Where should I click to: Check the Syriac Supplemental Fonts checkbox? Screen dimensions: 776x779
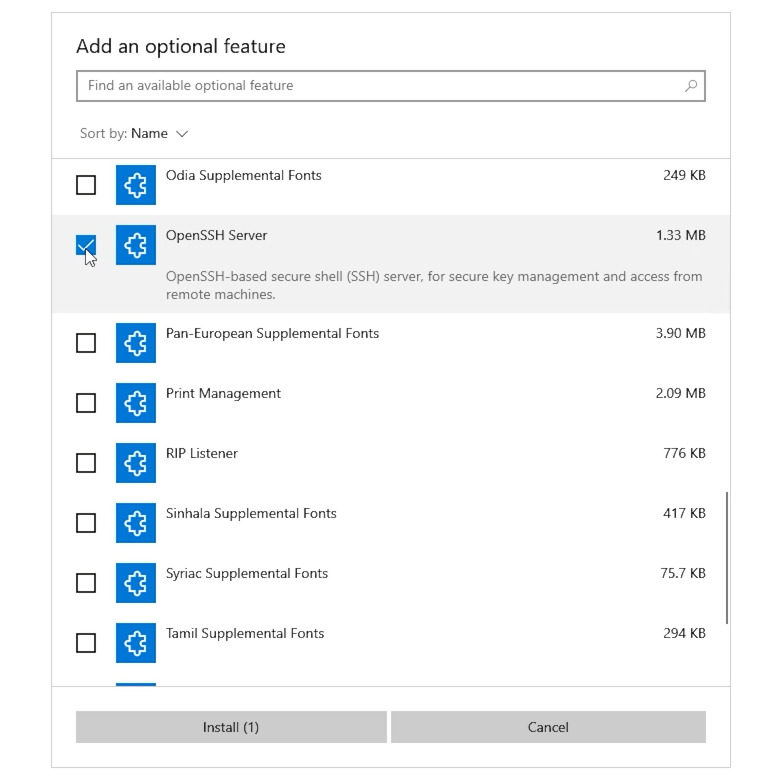pyautogui.click(x=86, y=583)
